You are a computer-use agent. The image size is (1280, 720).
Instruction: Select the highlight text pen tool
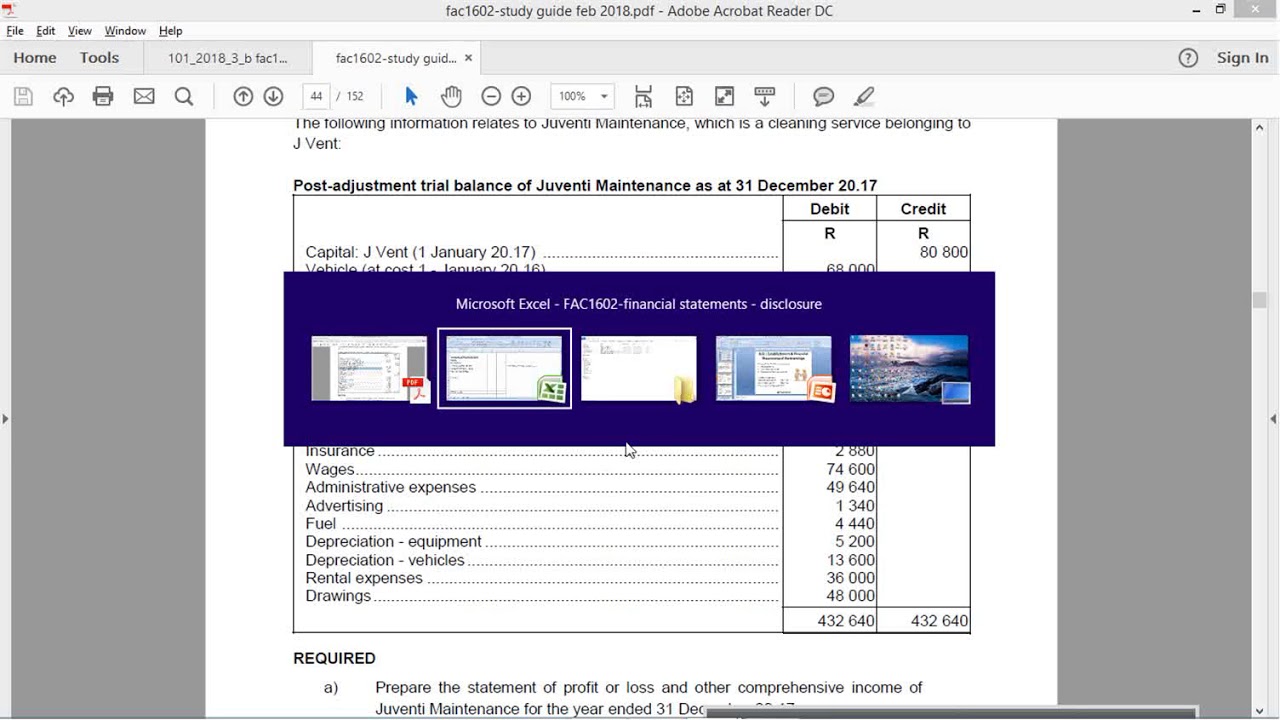pyautogui.click(x=864, y=96)
